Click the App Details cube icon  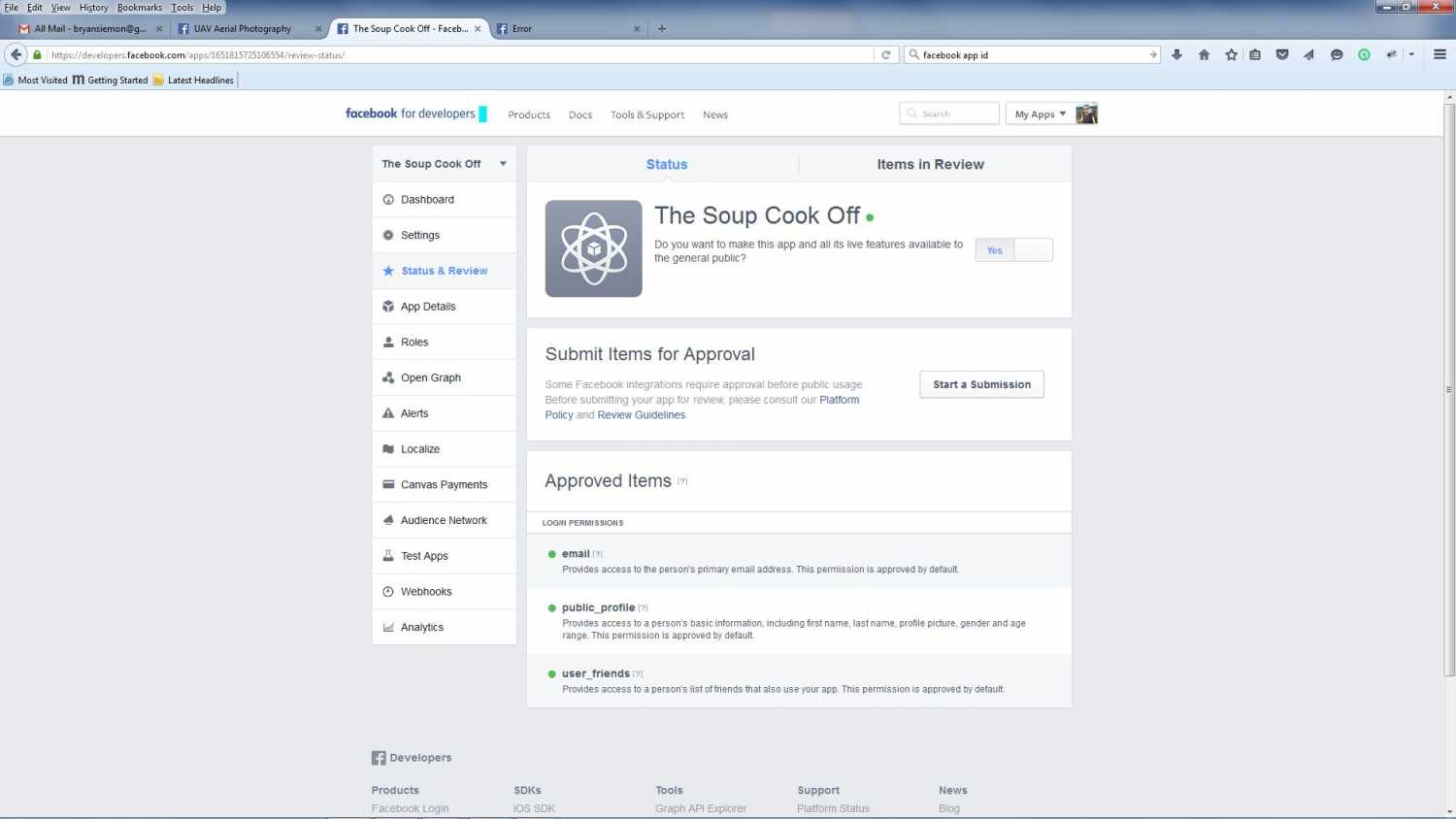tap(388, 307)
